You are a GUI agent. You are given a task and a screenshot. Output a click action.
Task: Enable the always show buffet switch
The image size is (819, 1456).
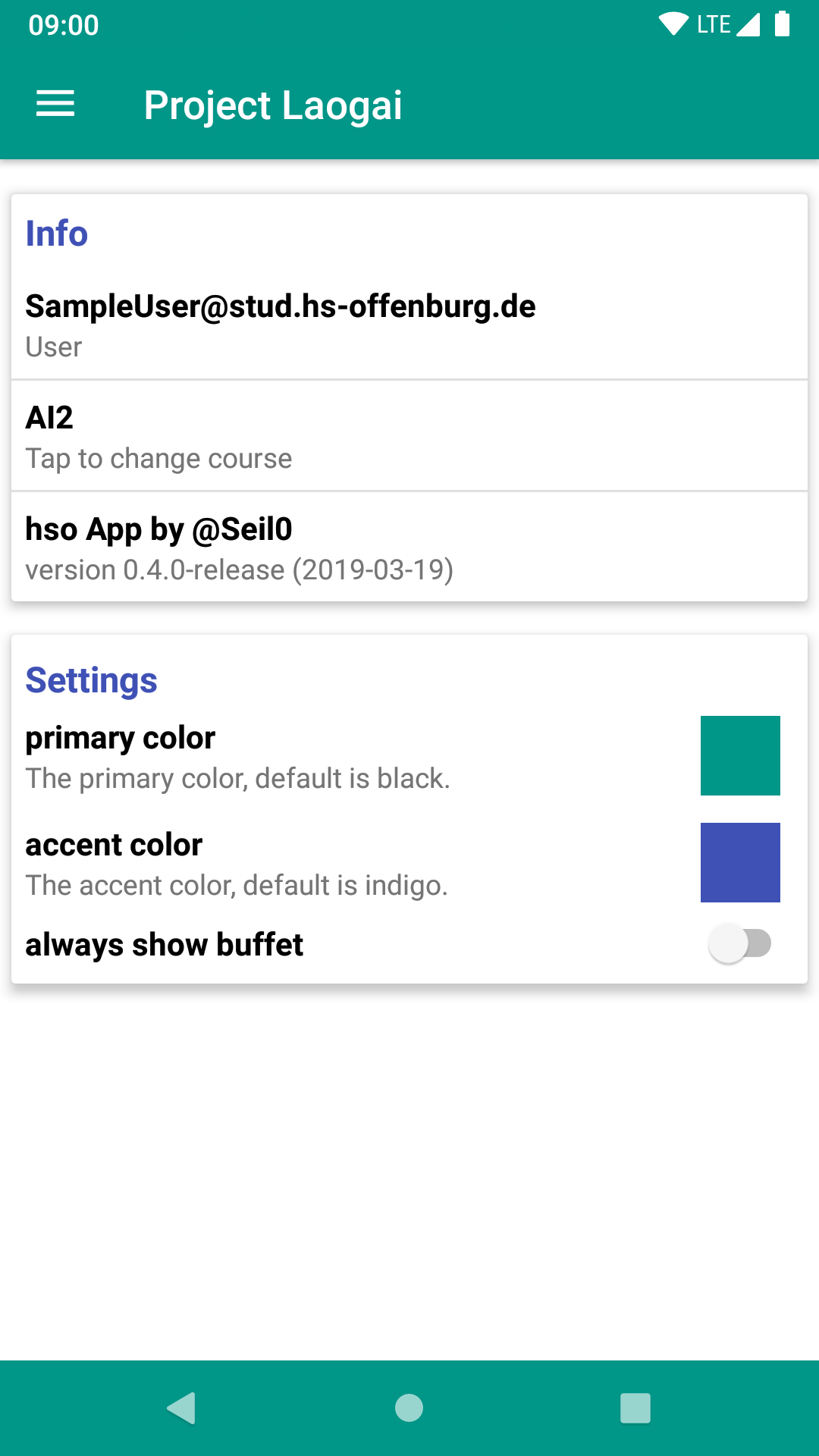click(739, 944)
